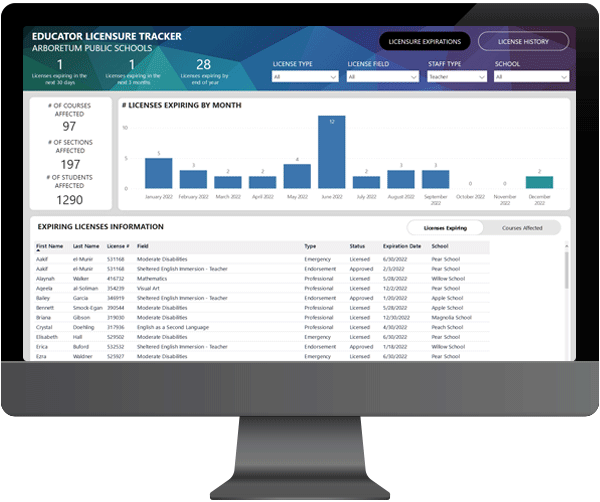Click 'English as a Second Language' cell

173,327
